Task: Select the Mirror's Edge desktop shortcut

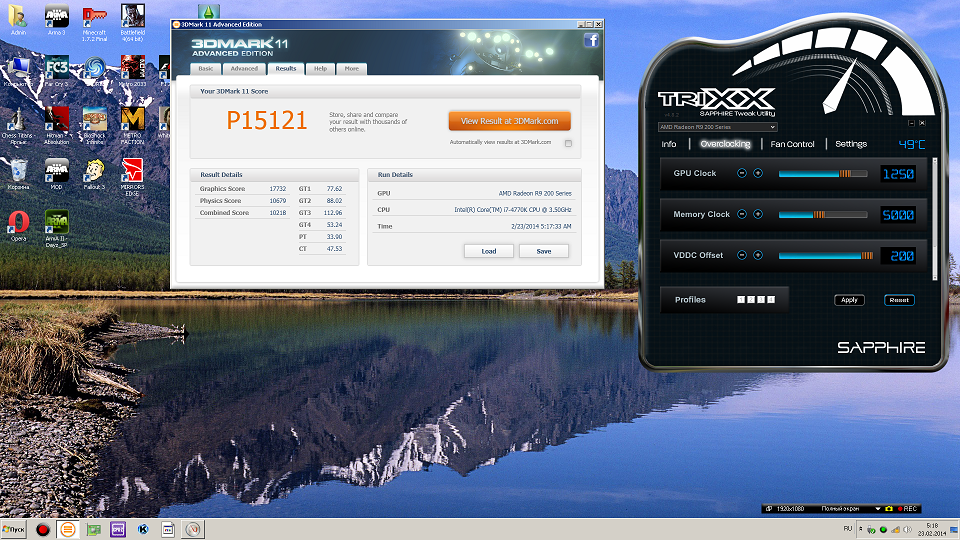Action: [x=133, y=177]
